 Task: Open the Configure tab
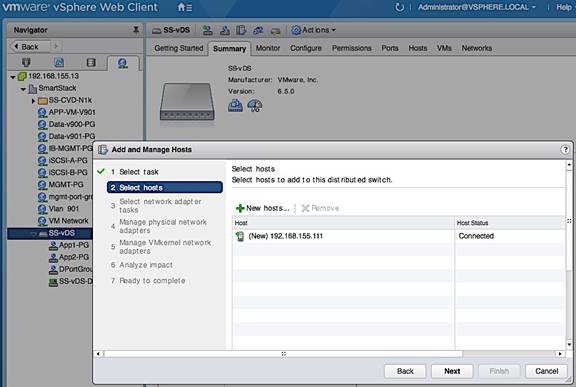click(306, 48)
